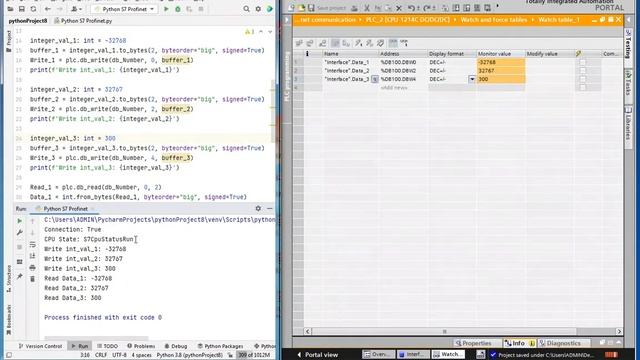
Task: Open the TODO tool window
Action: [x=107, y=346]
